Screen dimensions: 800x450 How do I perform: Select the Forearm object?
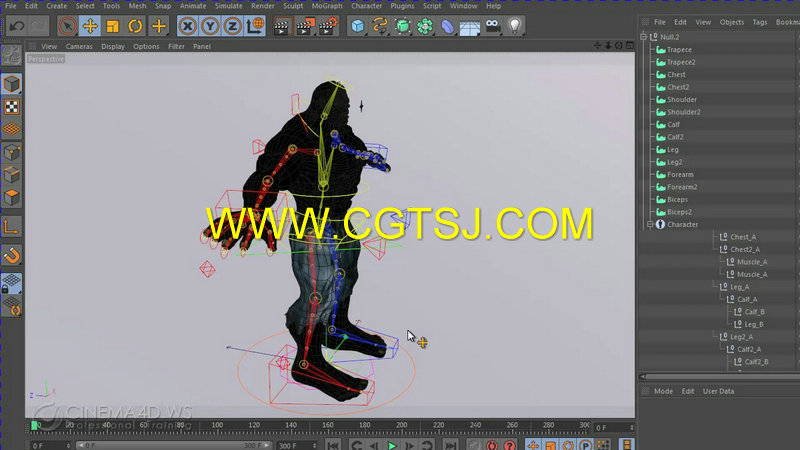(680, 174)
